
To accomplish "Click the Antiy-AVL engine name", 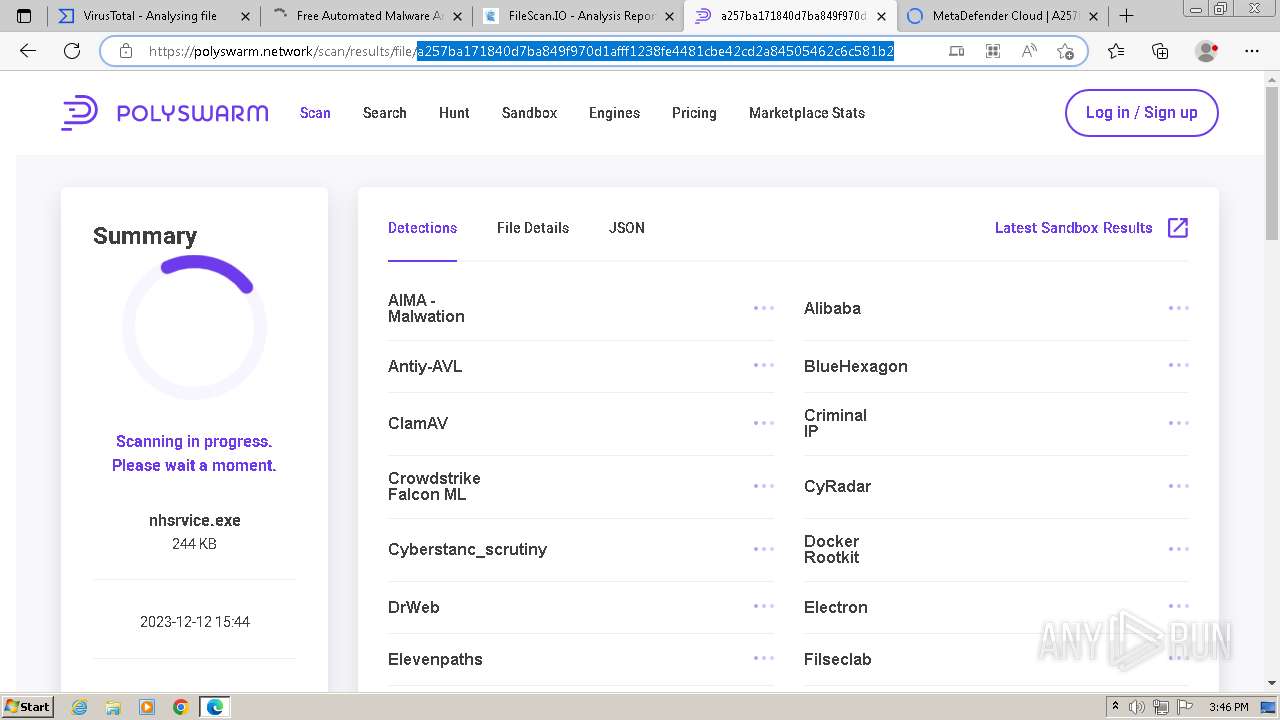I will pyautogui.click(x=425, y=366).
